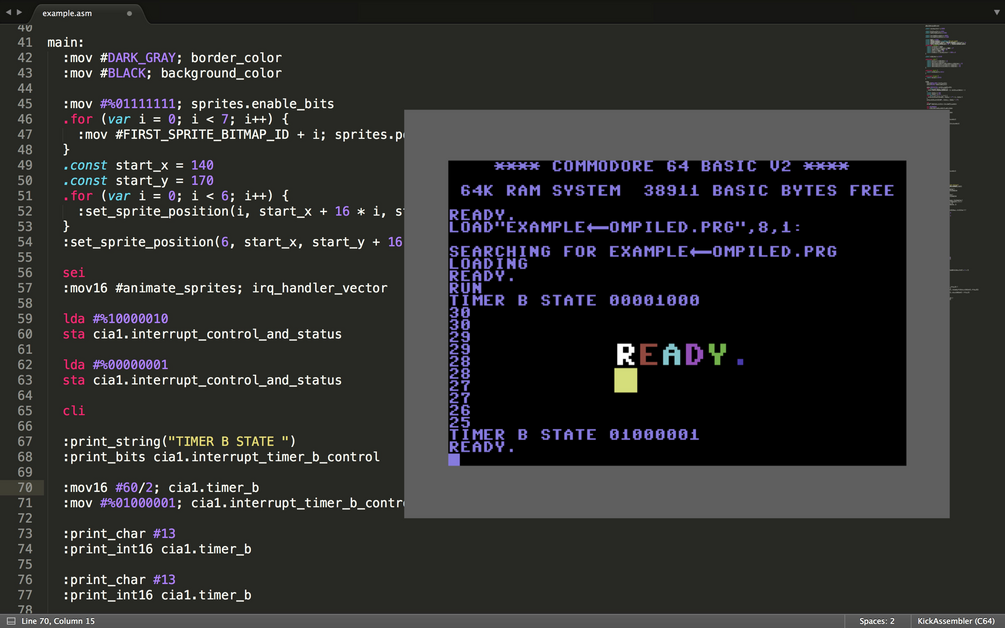Click the yellow sprite block in emulator
1005x628 pixels.
(626, 380)
